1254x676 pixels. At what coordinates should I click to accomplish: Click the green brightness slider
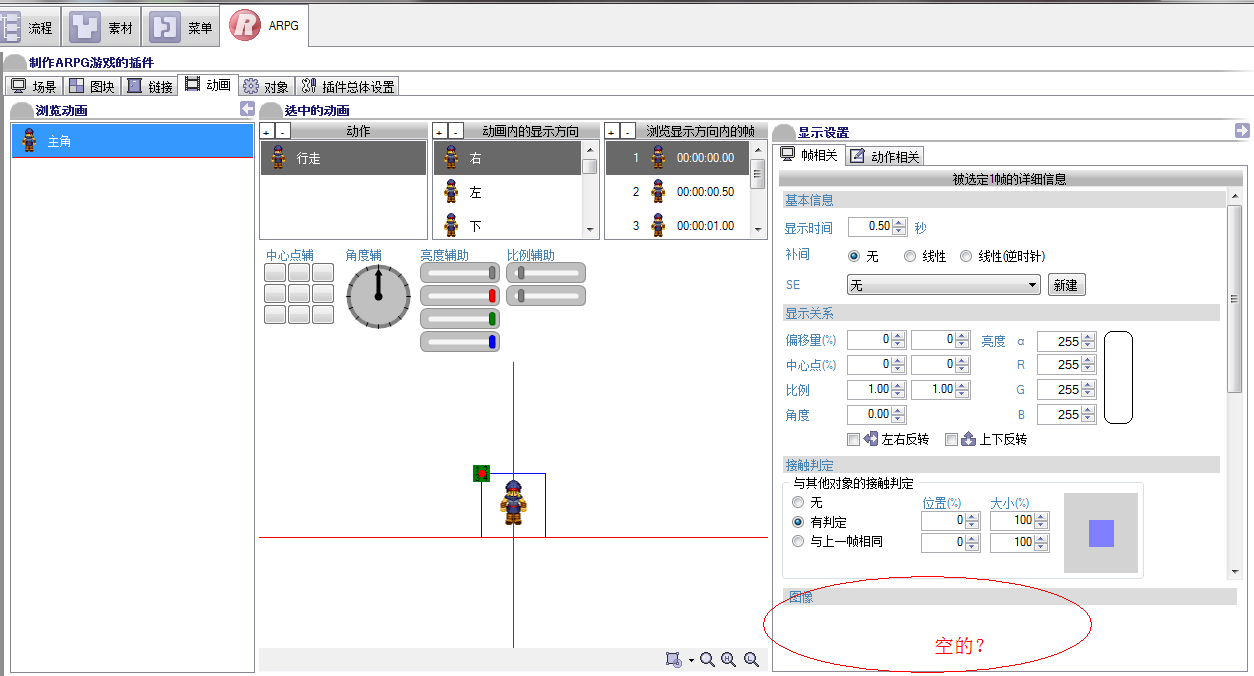click(x=460, y=319)
